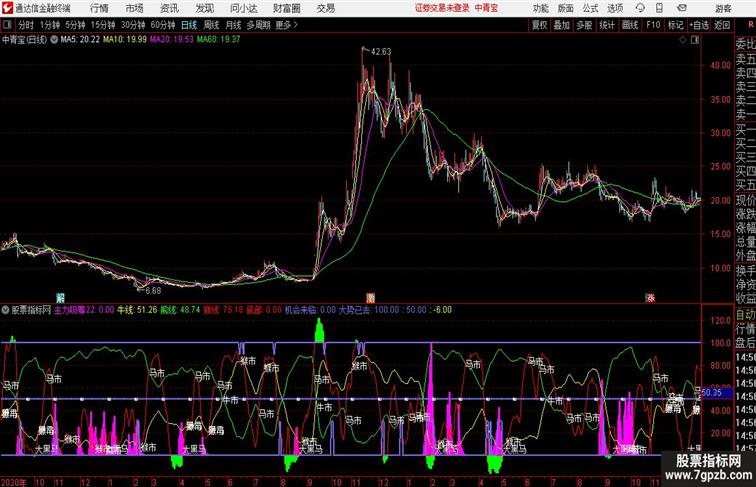Click the MA5: 20.22 value label
Image resolution: width=756 pixels, height=487 pixels.
click(80, 40)
